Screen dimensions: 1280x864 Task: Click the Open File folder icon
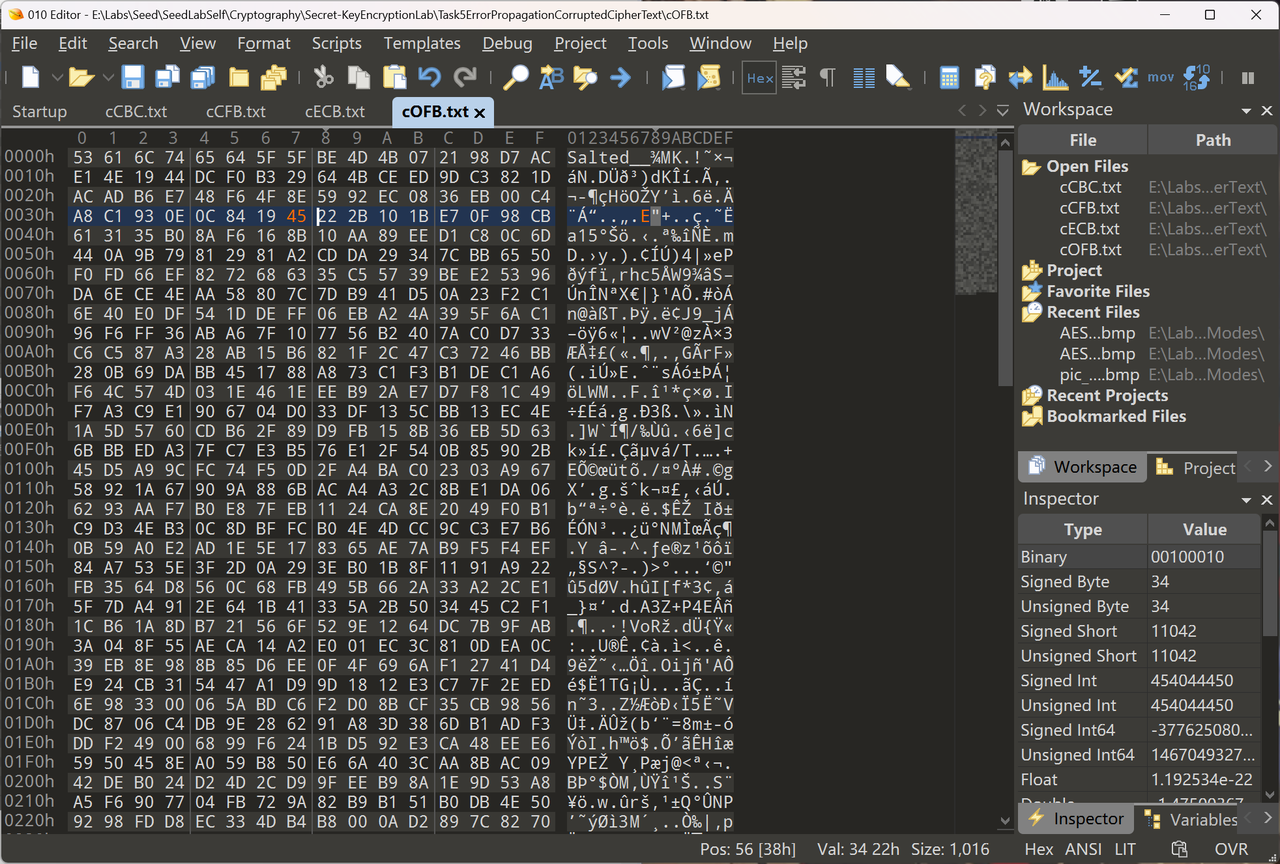click(x=81, y=77)
